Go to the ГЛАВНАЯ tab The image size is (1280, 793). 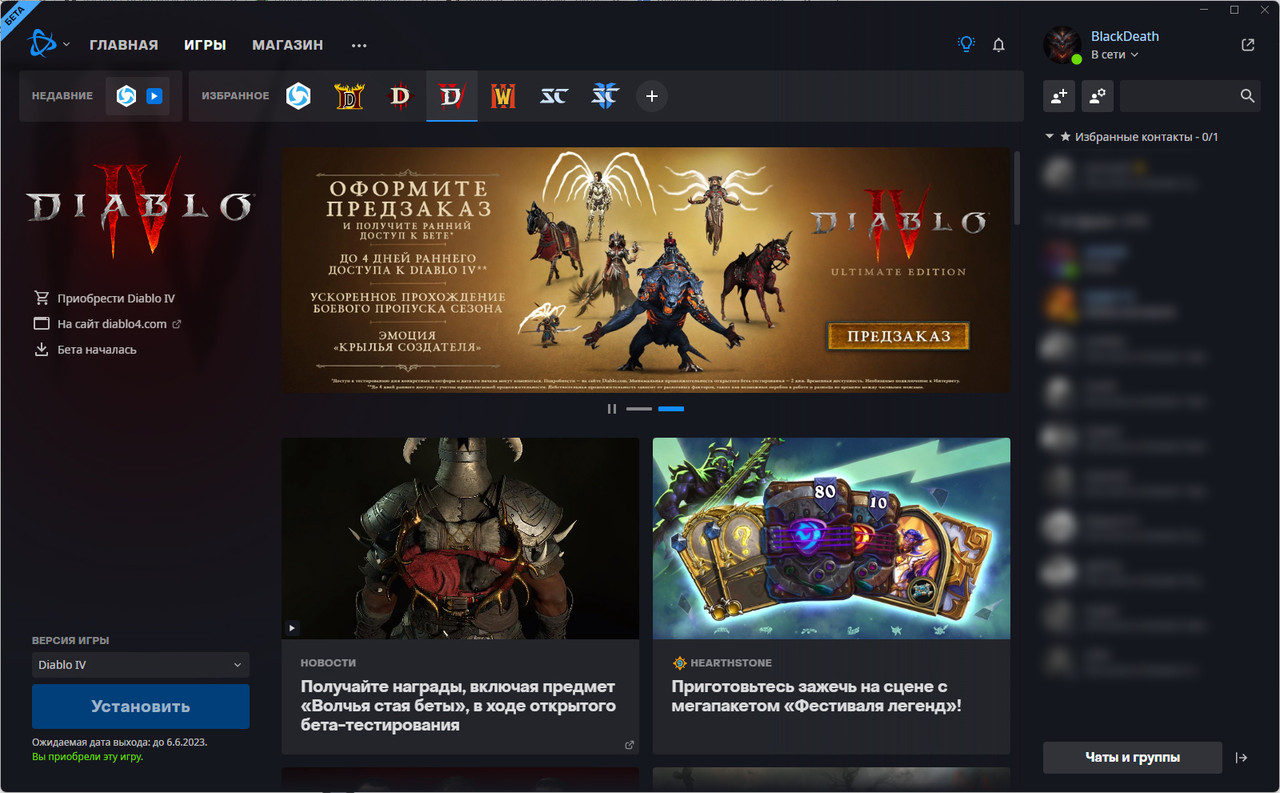pos(124,45)
